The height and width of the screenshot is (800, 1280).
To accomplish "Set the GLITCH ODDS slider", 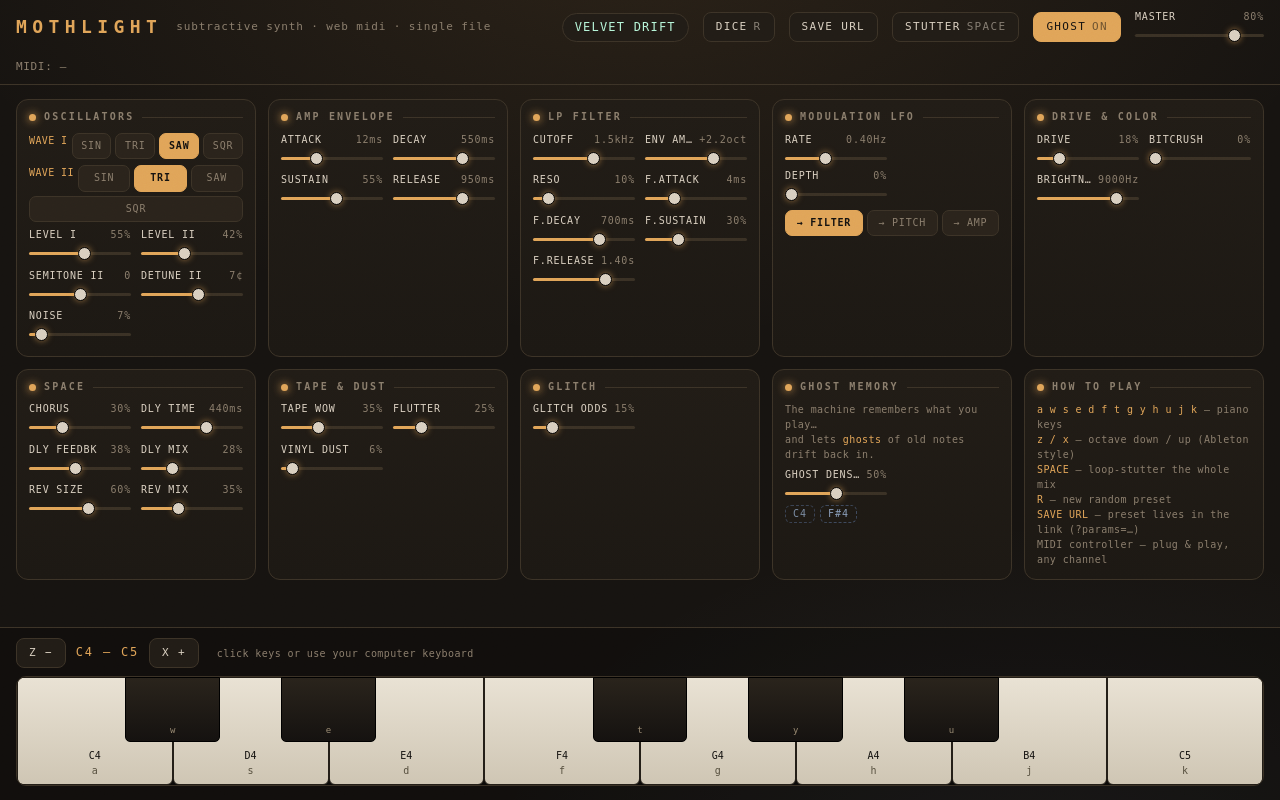I will pyautogui.click(x=584, y=427).
